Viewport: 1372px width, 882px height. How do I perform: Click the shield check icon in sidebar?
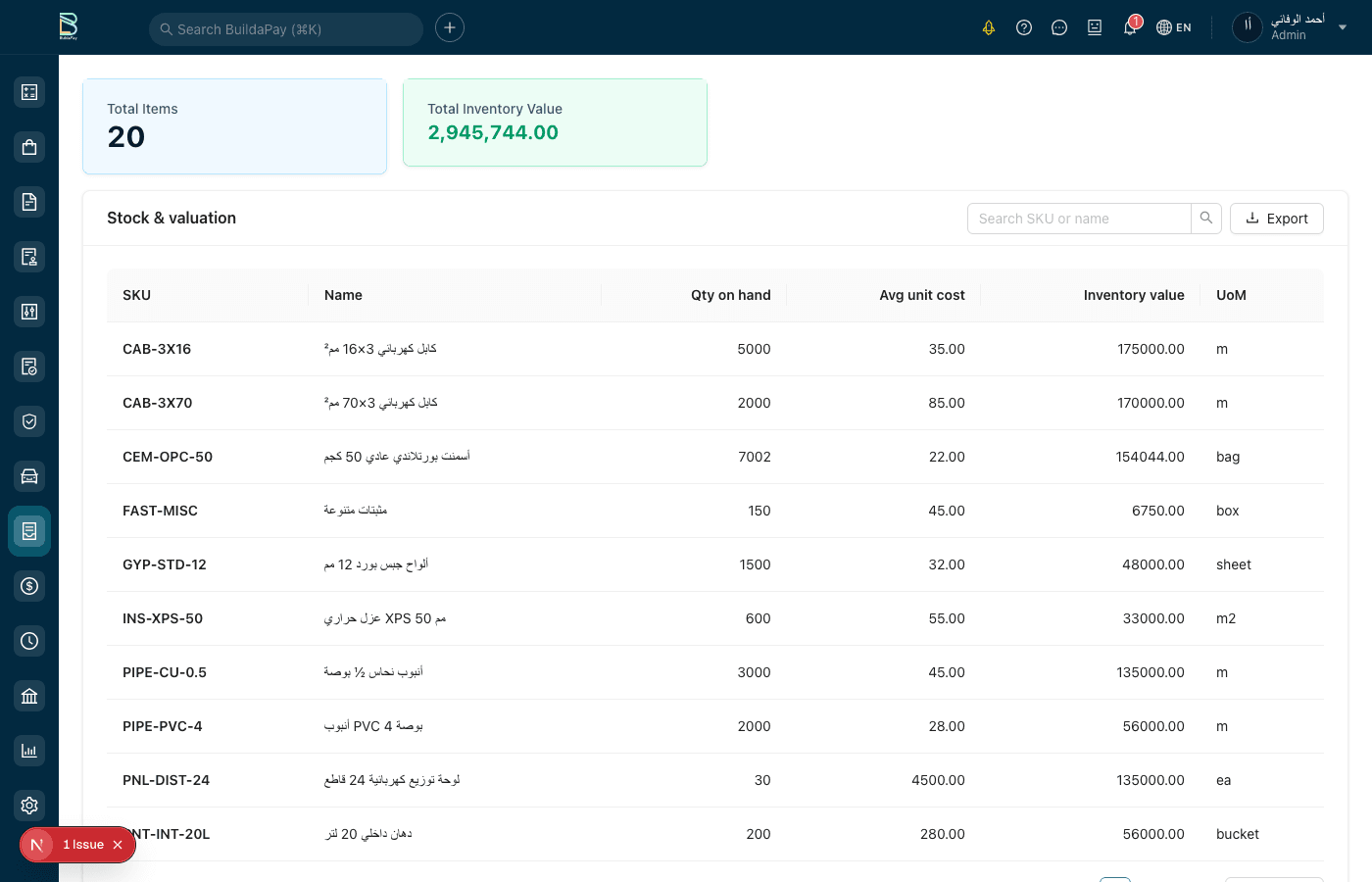click(x=28, y=421)
